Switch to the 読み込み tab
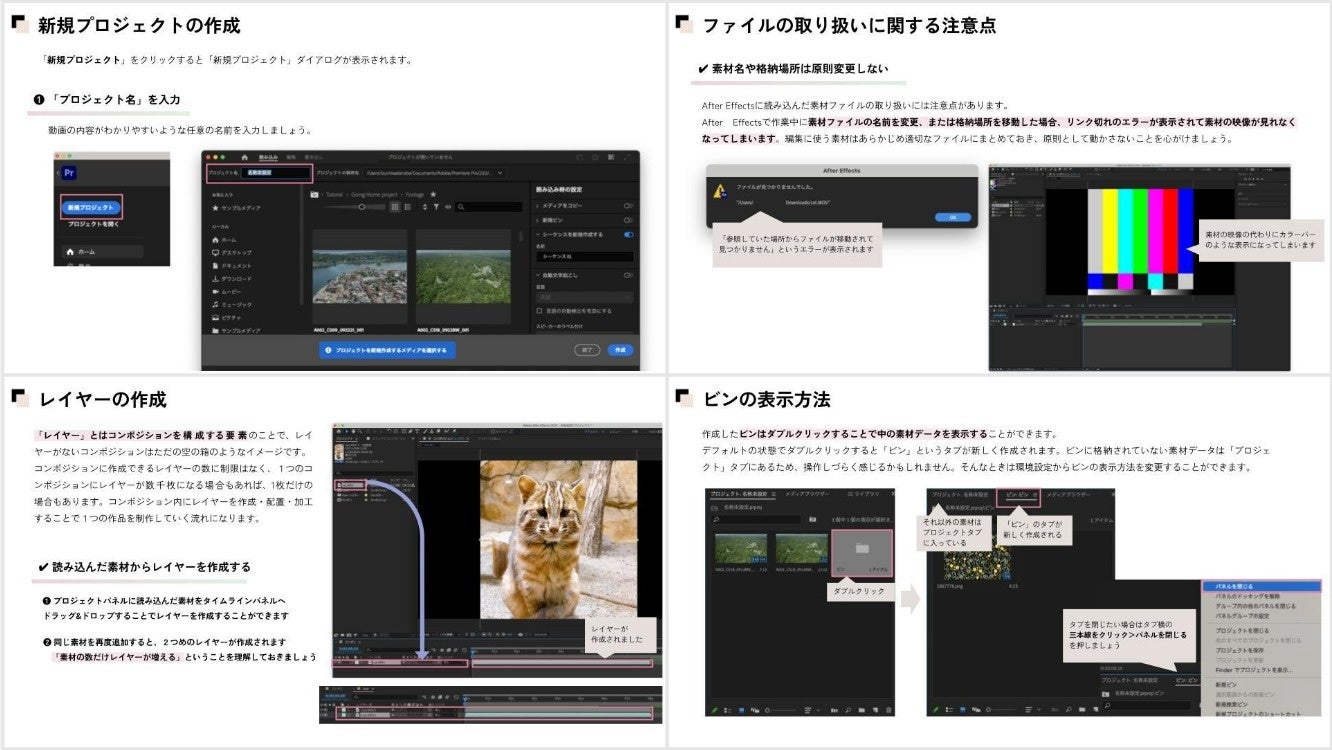Image resolution: width=1332 pixels, height=750 pixels. (x=269, y=157)
